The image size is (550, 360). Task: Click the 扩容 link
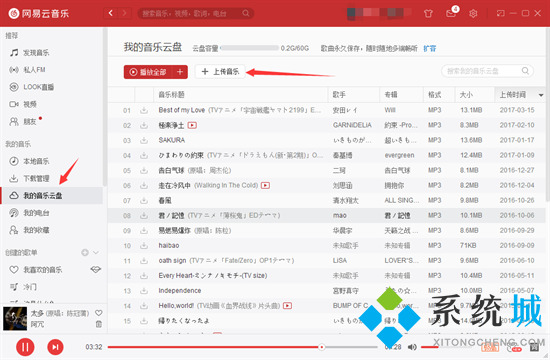click(x=429, y=48)
